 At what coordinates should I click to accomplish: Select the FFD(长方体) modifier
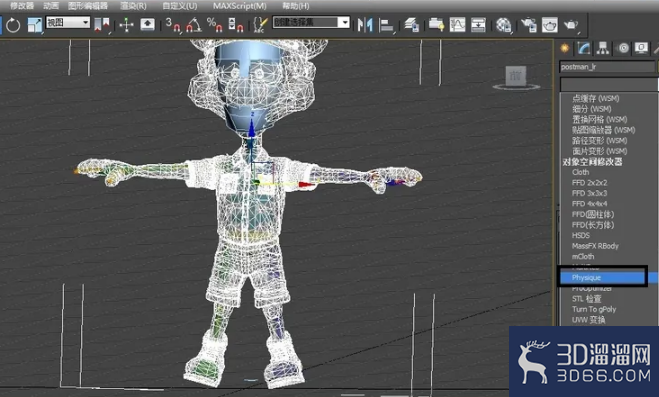click(593, 225)
